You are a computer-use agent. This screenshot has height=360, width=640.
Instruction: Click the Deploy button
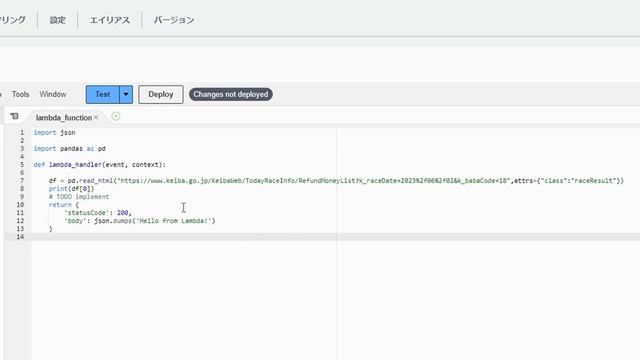pos(161,94)
